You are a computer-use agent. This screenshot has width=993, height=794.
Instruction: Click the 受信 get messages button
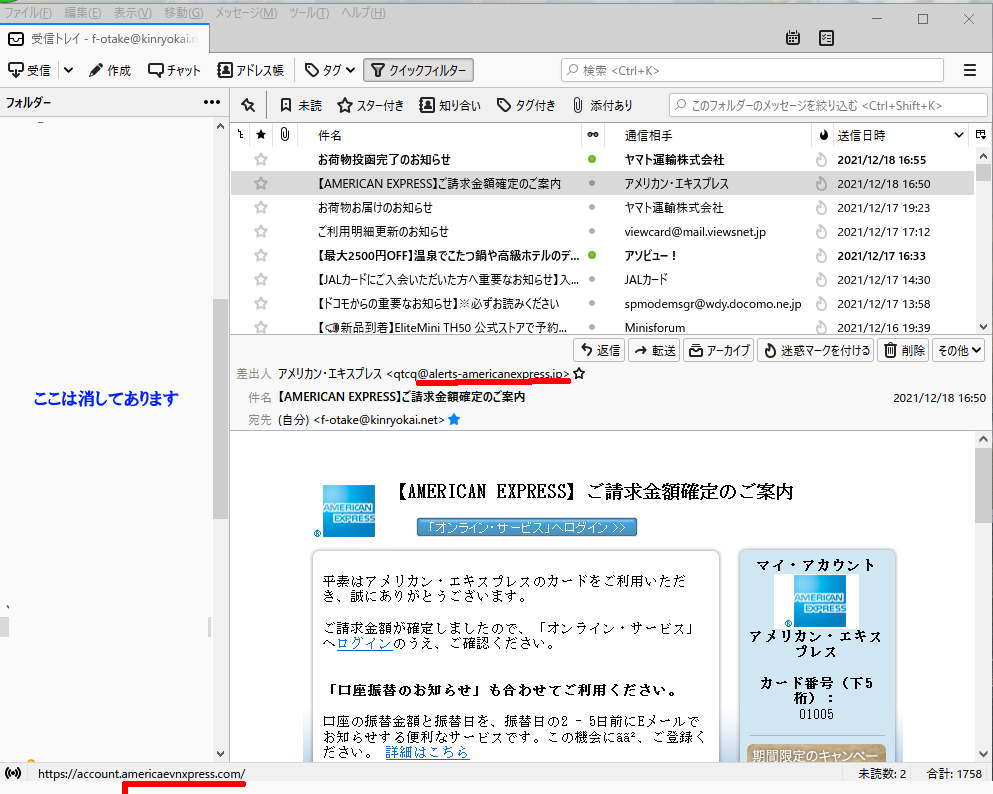tap(30, 70)
